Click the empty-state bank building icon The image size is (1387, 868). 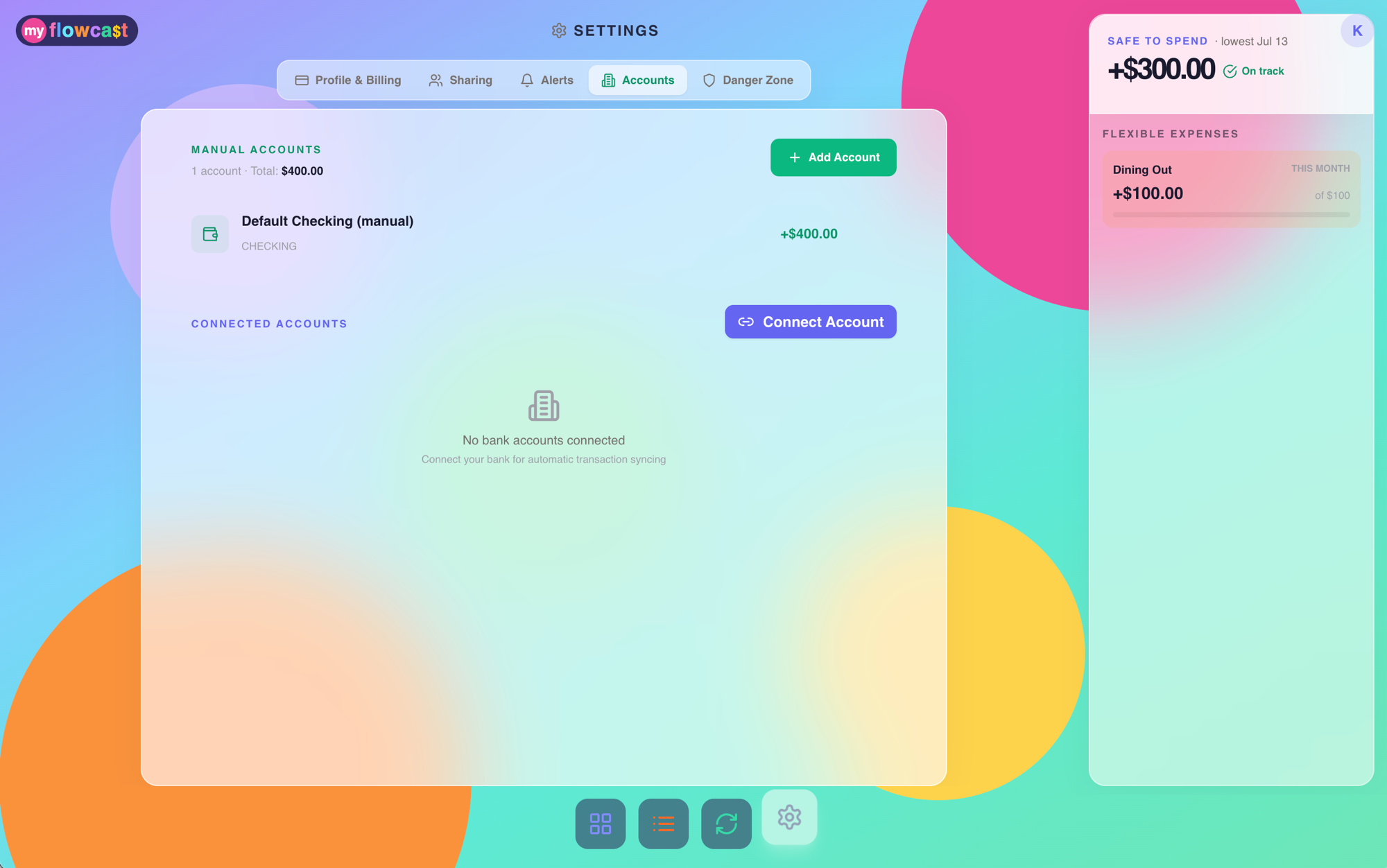pyautogui.click(x=544, y=406)
